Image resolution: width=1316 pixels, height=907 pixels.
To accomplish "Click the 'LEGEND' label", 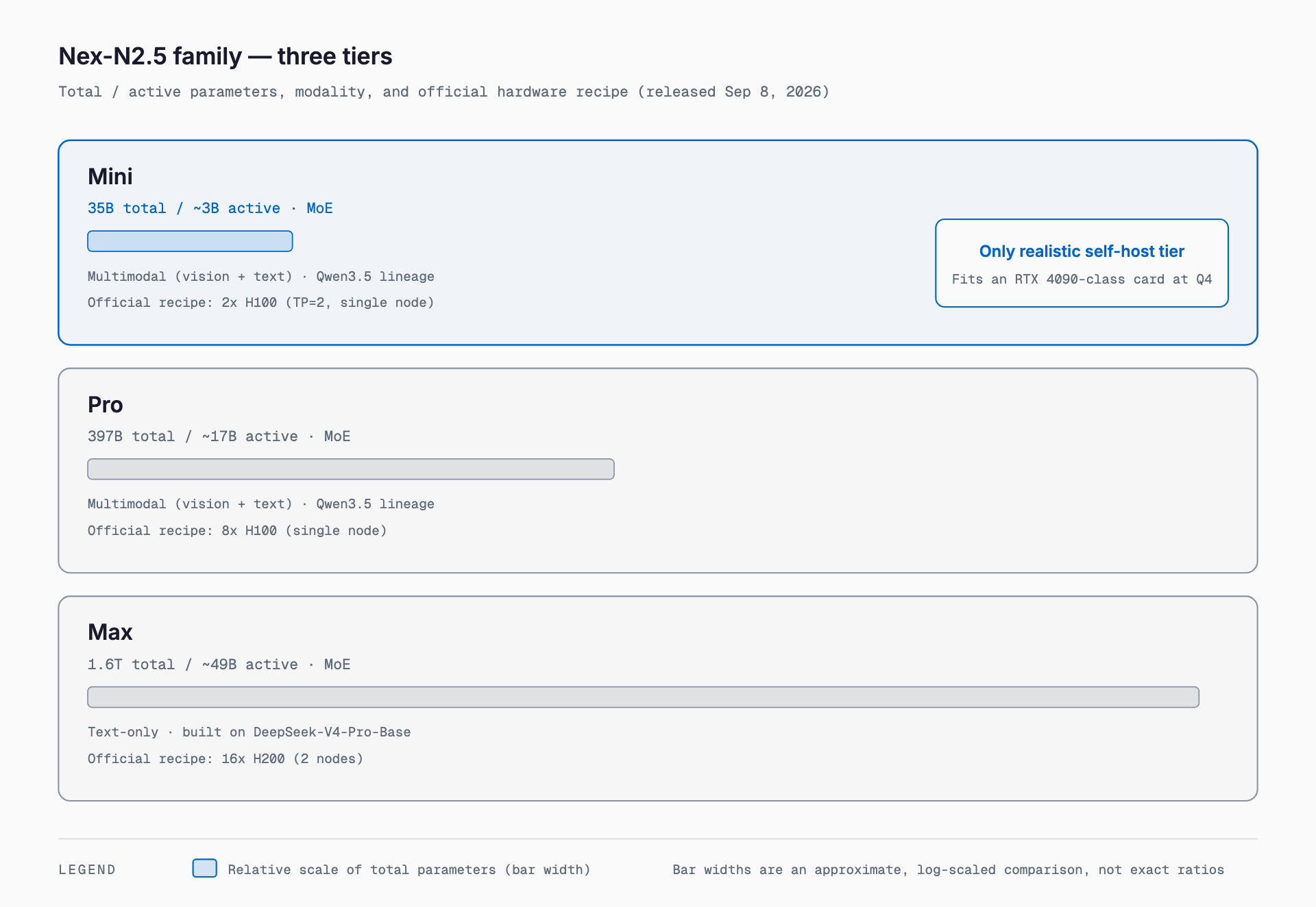I will point(87,870).
